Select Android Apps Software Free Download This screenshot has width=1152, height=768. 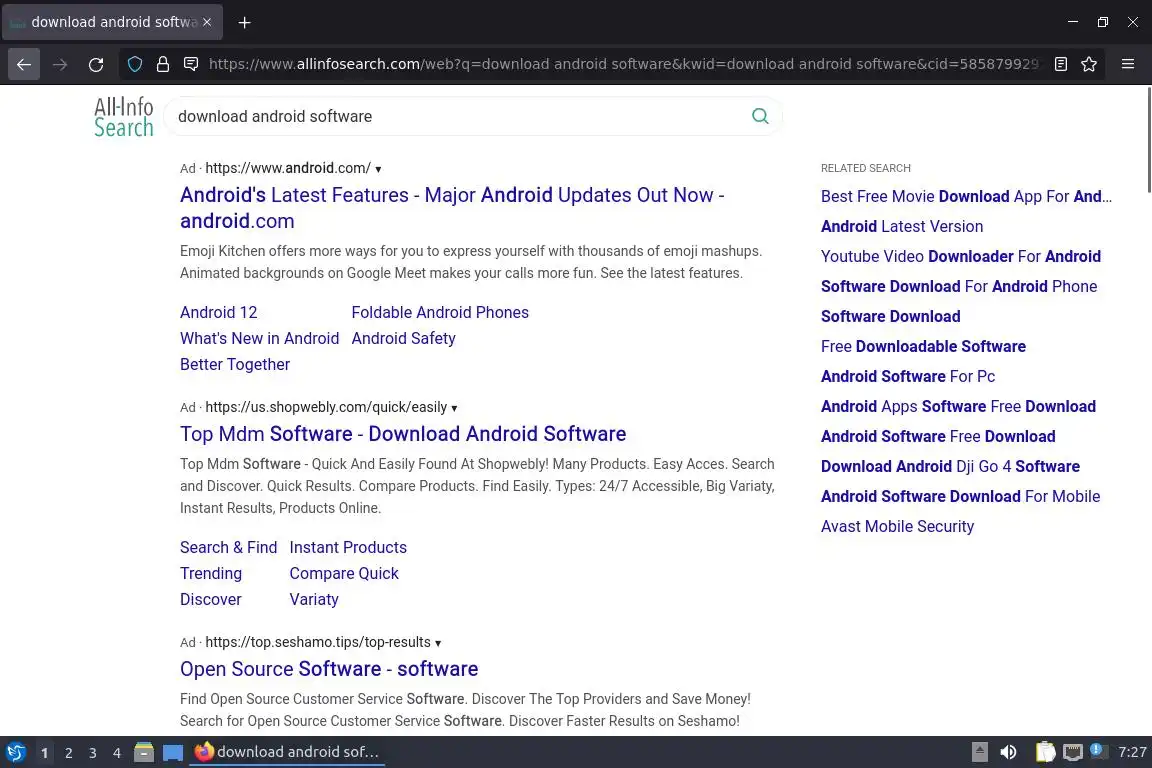pos(958,406)
